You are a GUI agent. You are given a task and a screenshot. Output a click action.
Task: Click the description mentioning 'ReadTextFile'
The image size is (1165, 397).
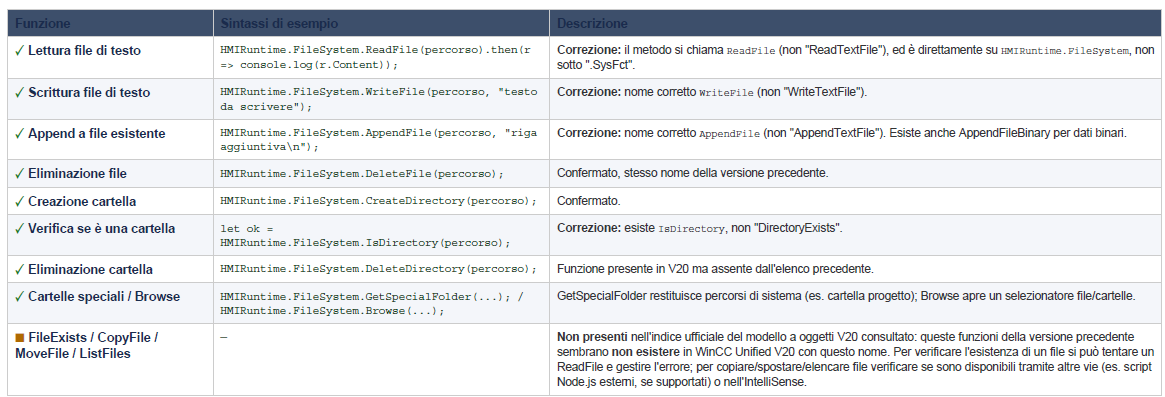(856, 57)
